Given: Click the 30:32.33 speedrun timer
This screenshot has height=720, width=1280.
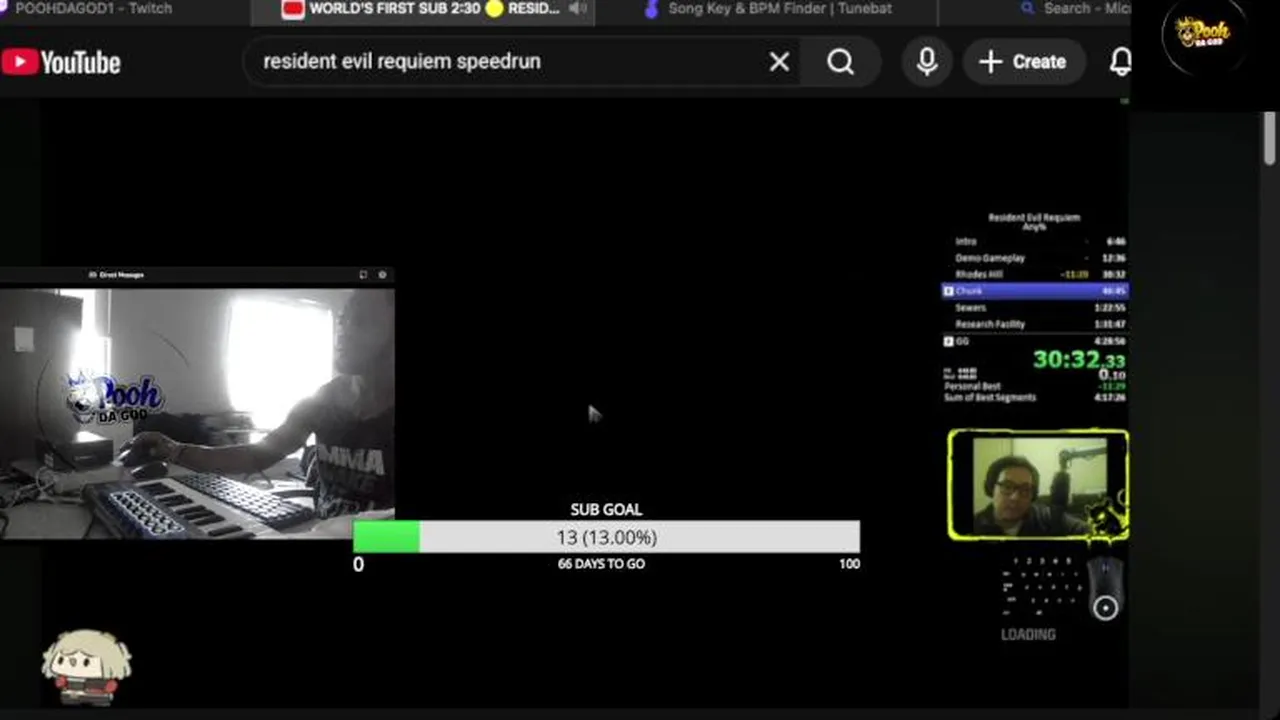Looking at the screenshot, I should 1079,360.
